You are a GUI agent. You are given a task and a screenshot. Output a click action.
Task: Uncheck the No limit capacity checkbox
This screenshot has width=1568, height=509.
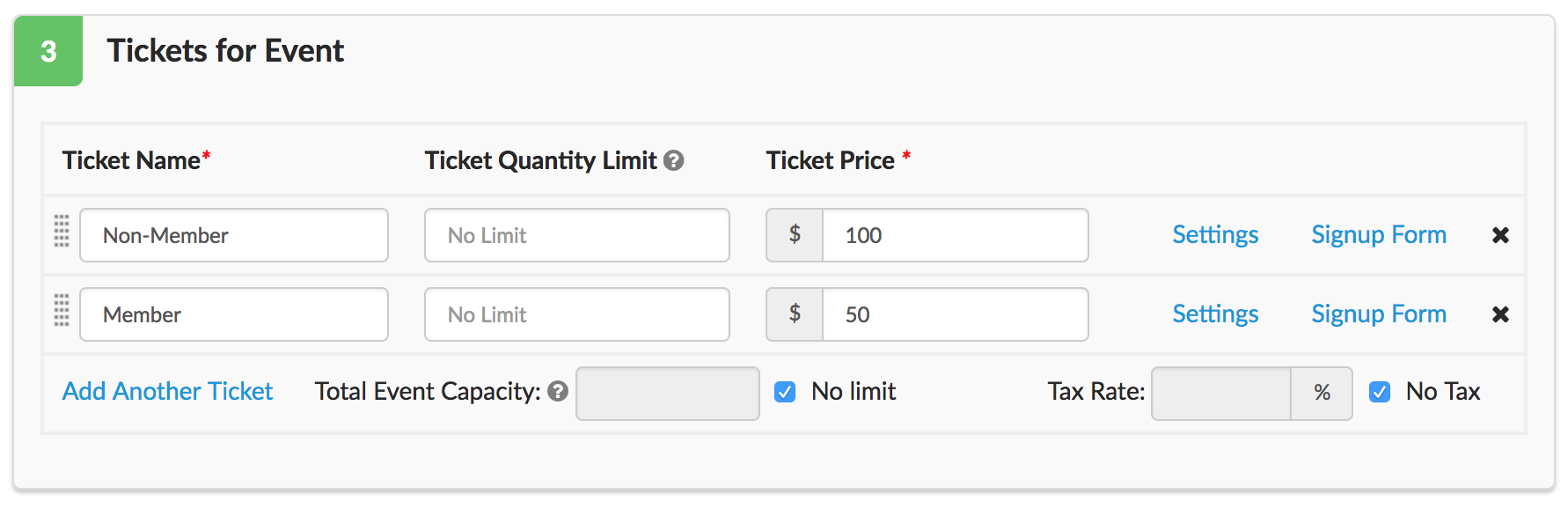tap(785, 392)
